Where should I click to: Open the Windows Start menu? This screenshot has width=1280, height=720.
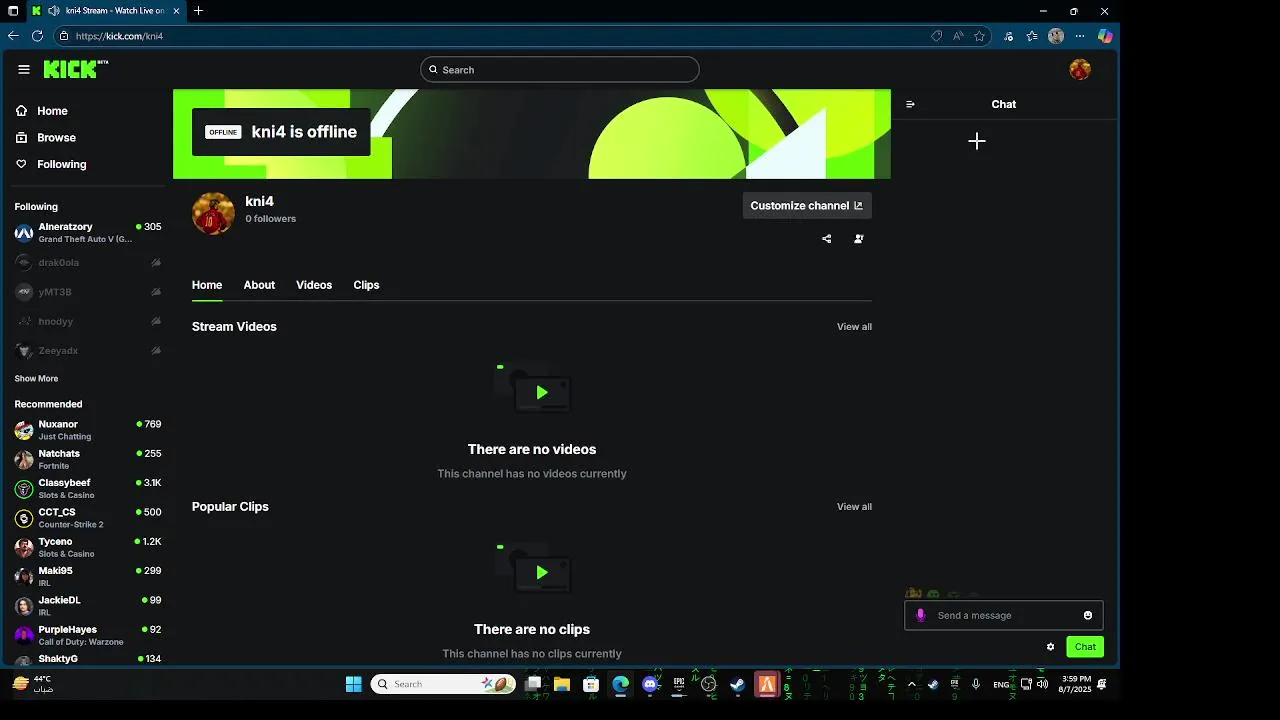[x=353, y=684]
